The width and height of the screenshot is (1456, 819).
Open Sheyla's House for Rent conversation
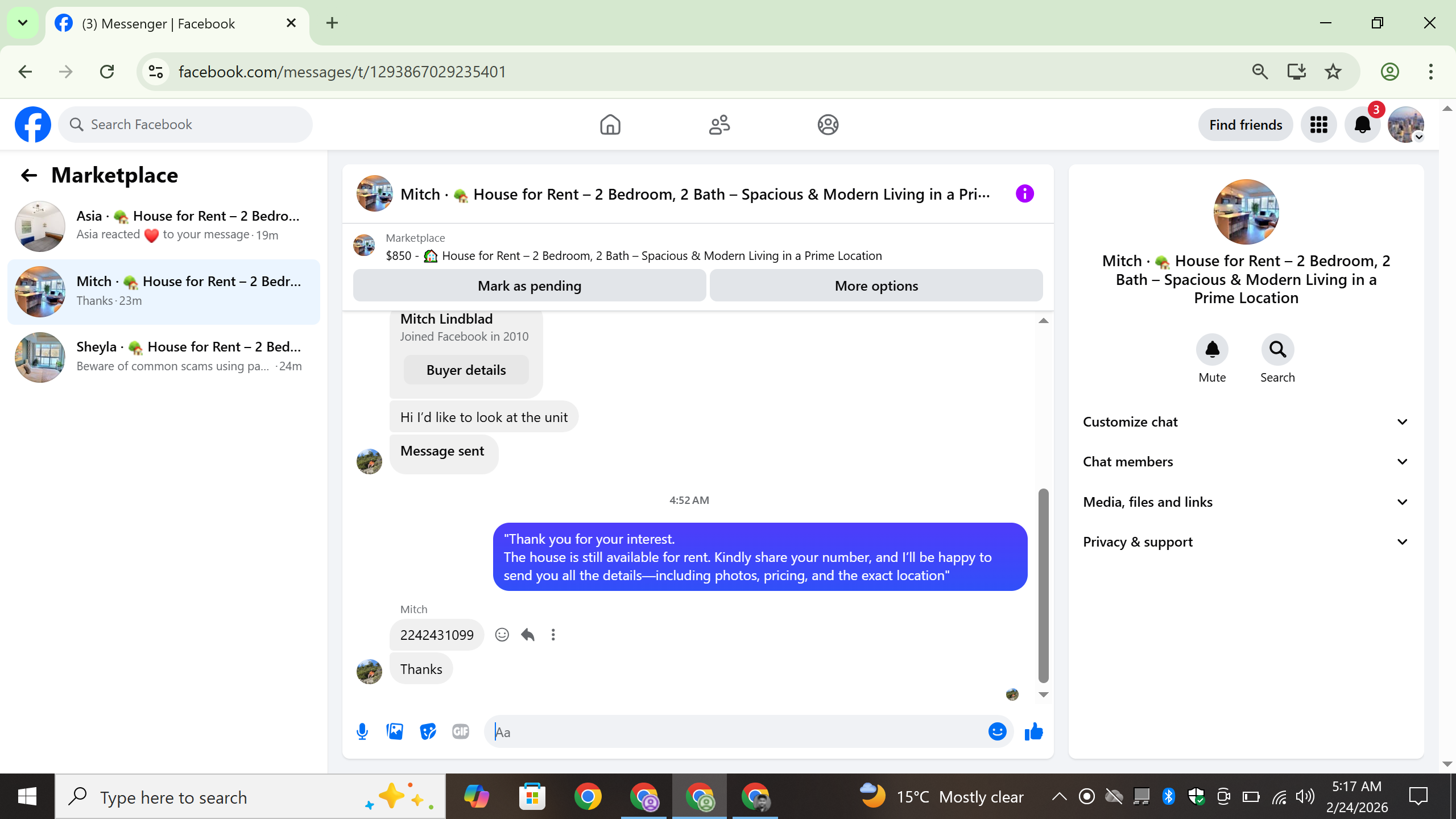tap(164, 357)
